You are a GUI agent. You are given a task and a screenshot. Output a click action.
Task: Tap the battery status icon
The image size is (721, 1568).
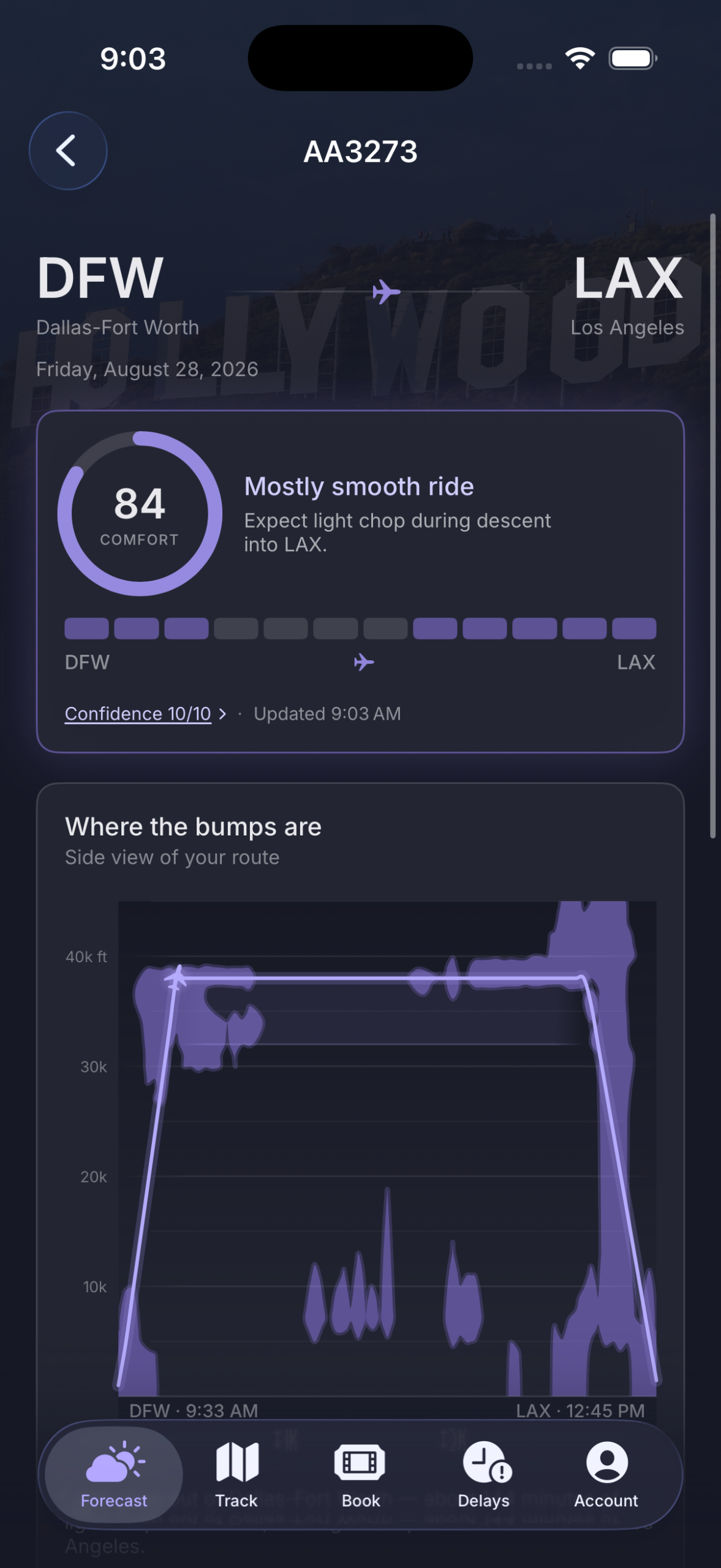coord(633,58)
